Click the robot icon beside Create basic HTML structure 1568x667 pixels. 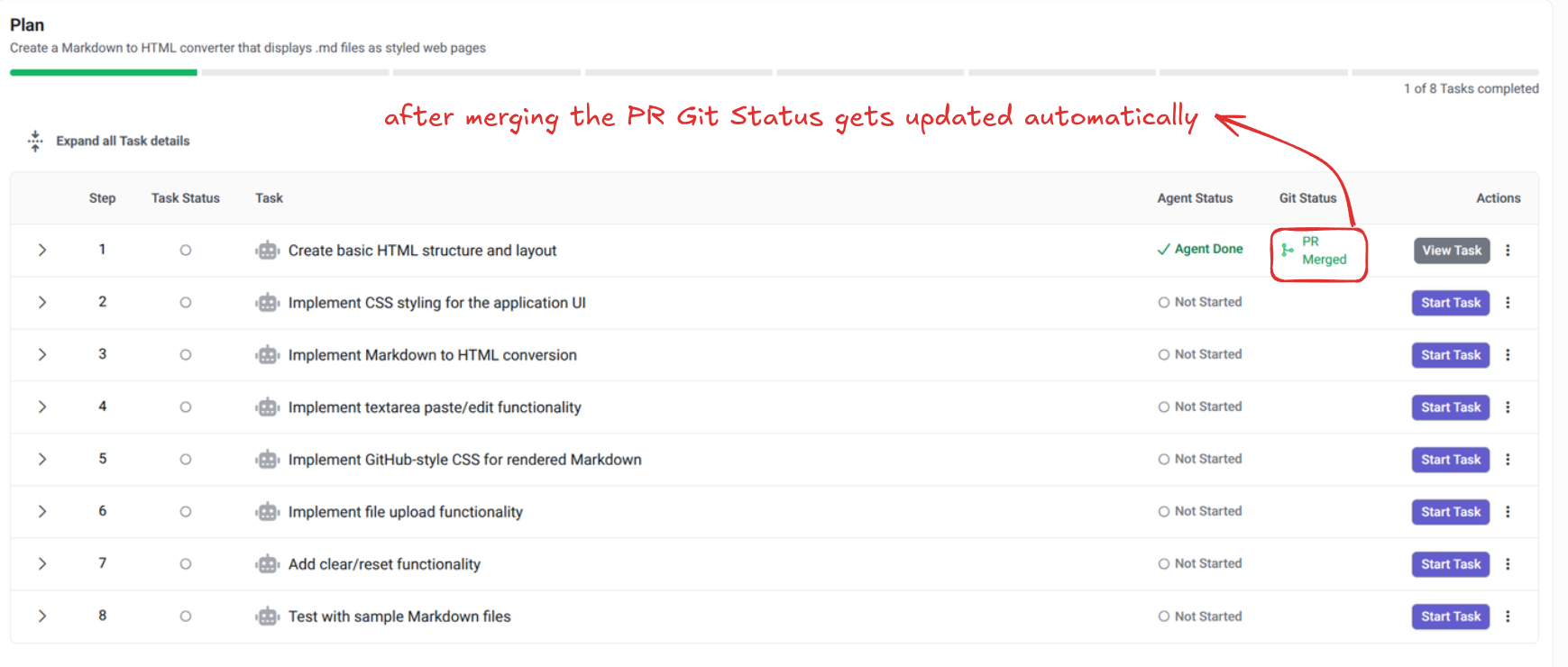point(268,251)
